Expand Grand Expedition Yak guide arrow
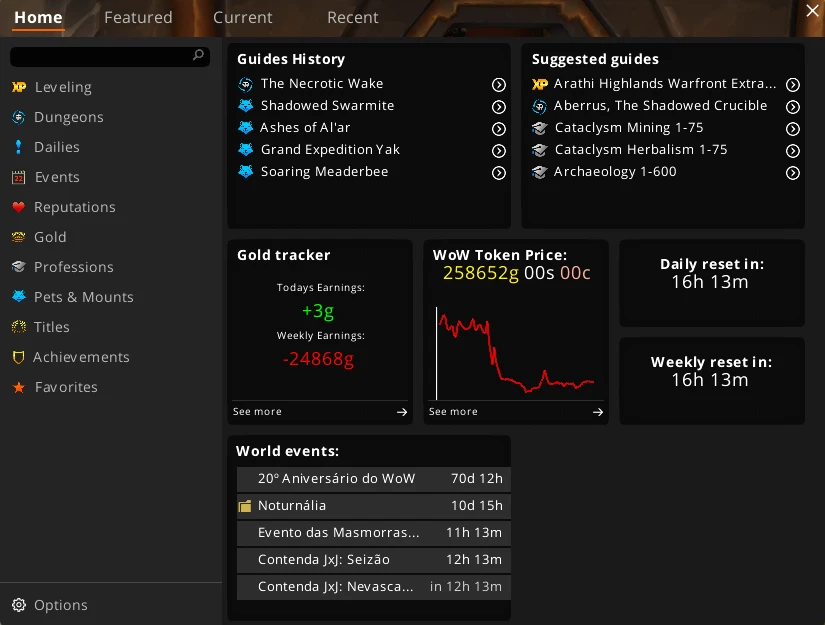Viewport: 825px width, 625px height. pos(498,151)
